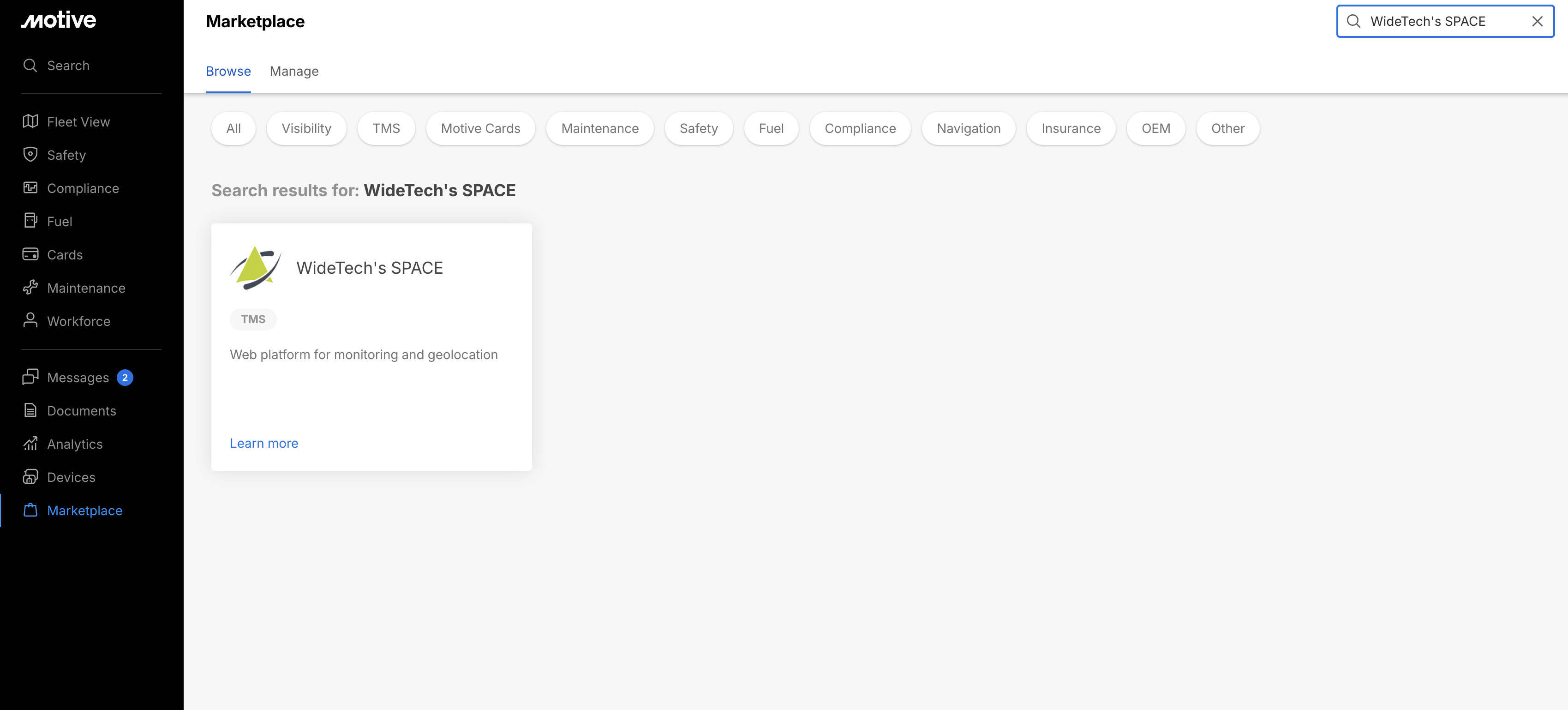The height and width of the screenshot is (710, 1568).
Task: Click the Marketplace page title
Action: pos(255,21)
